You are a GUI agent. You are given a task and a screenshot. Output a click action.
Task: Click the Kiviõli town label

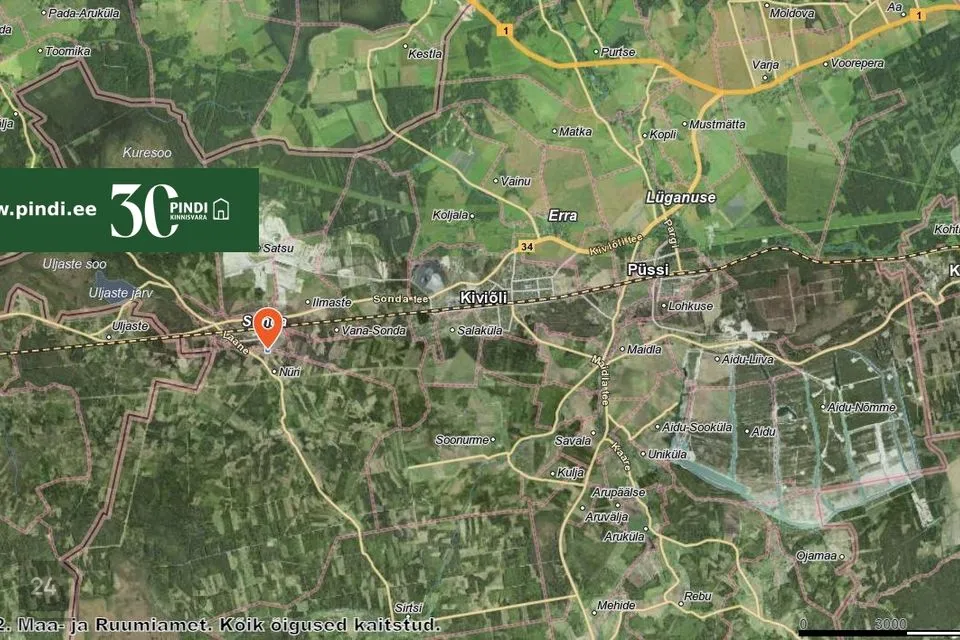tap(484, 298)
